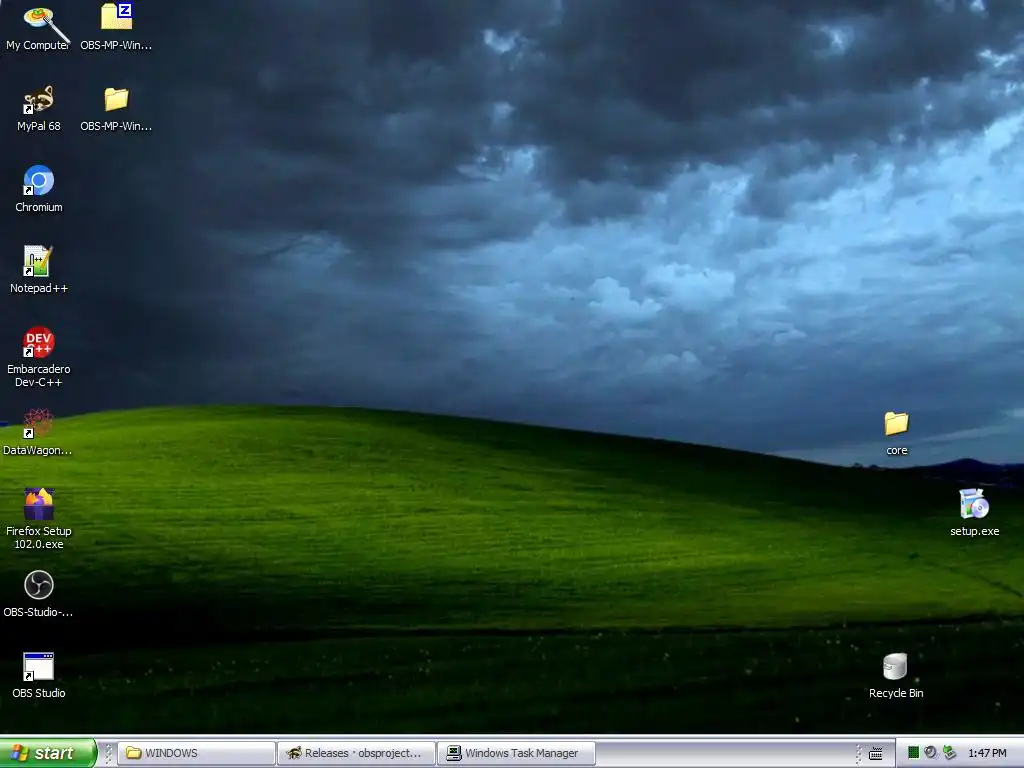Switch to the Releases · obsproject taskbar button
The width and height of the screenshot is (1024, 768).
click(357, 753)
